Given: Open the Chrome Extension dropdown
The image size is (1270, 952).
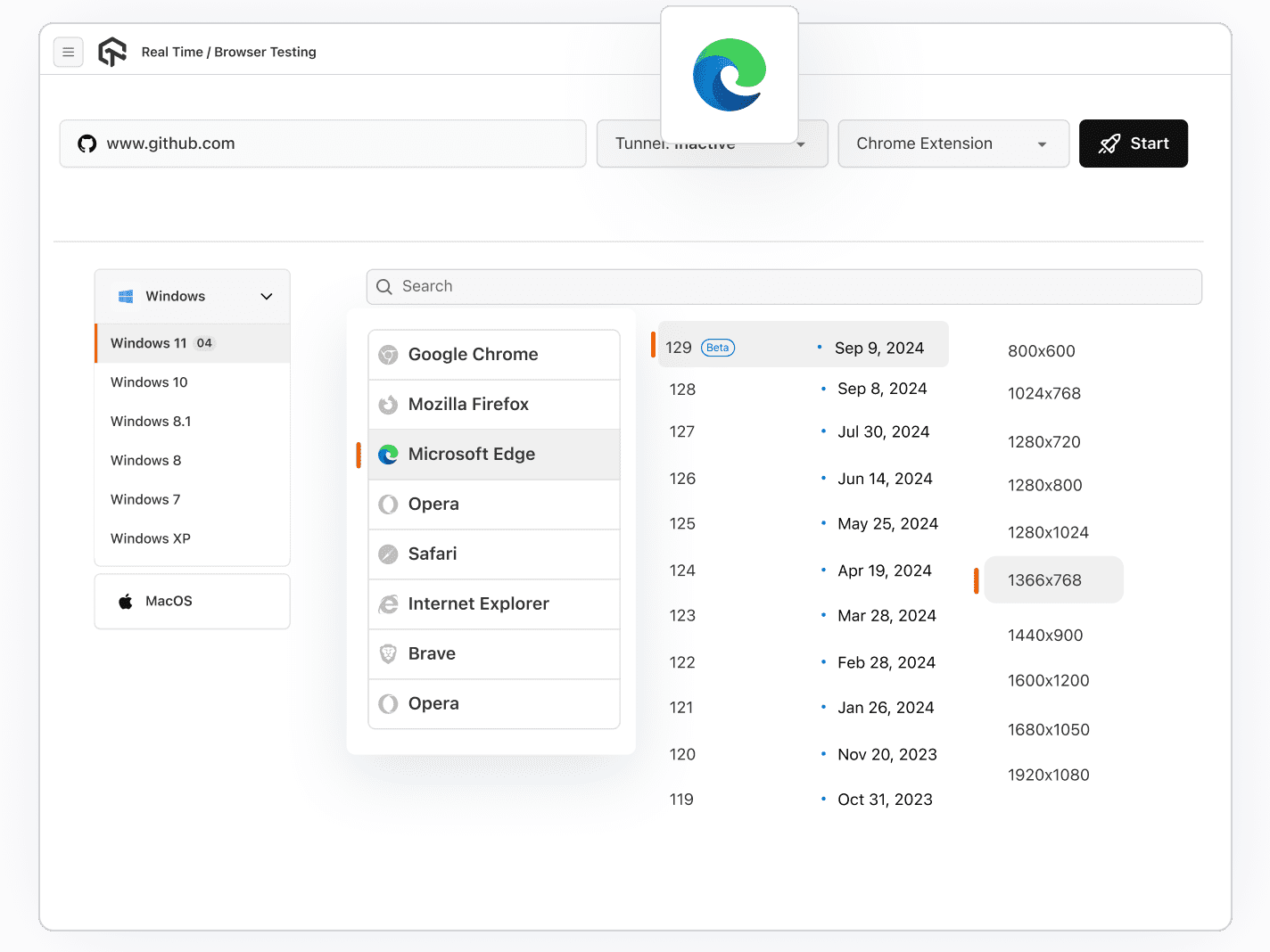Looking at the screenshot, I should (952, 144).
